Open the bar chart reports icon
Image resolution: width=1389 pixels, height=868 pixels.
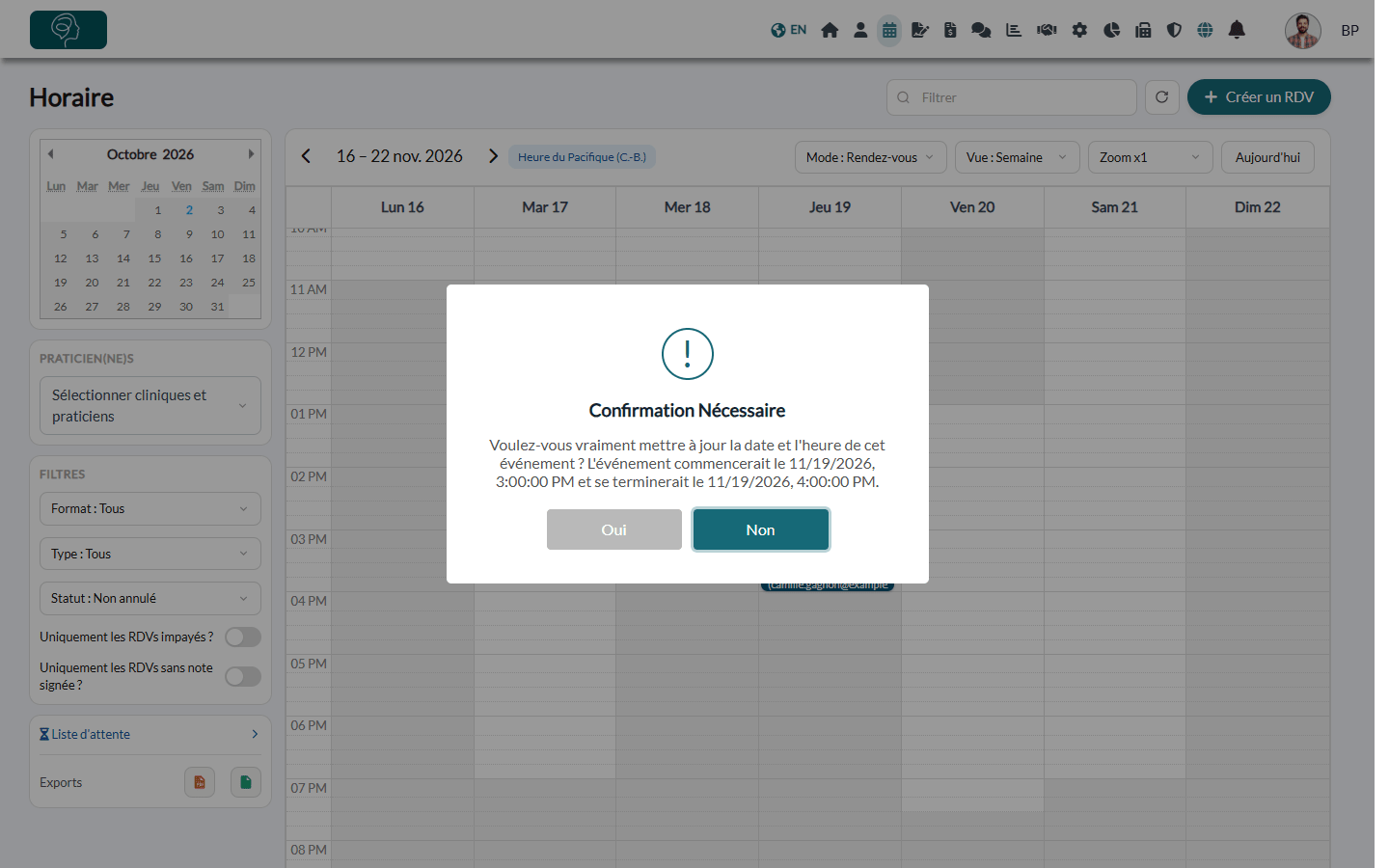click(x=1014, y=30)
